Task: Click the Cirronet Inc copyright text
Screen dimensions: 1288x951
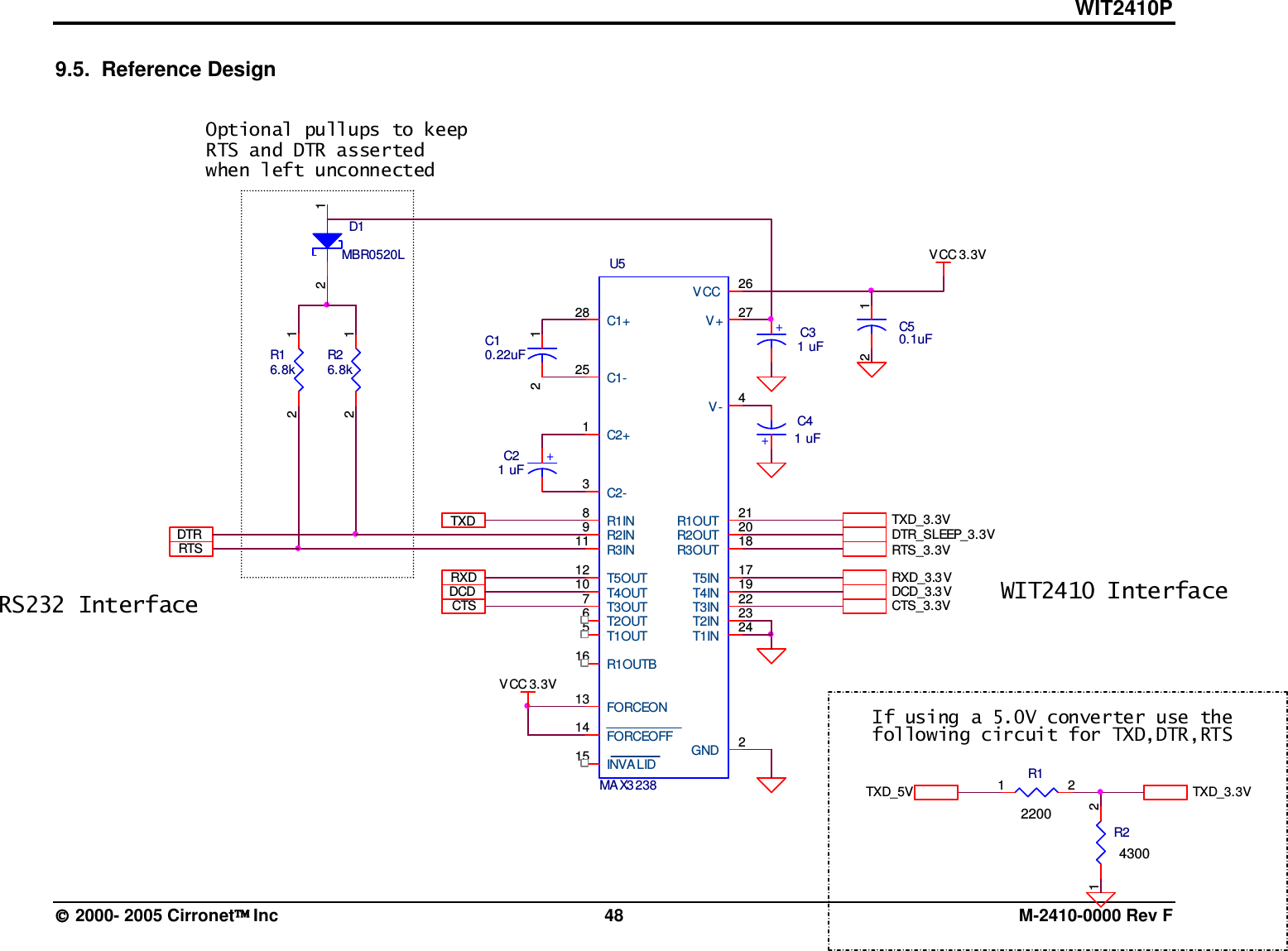Action: (166, 915)
